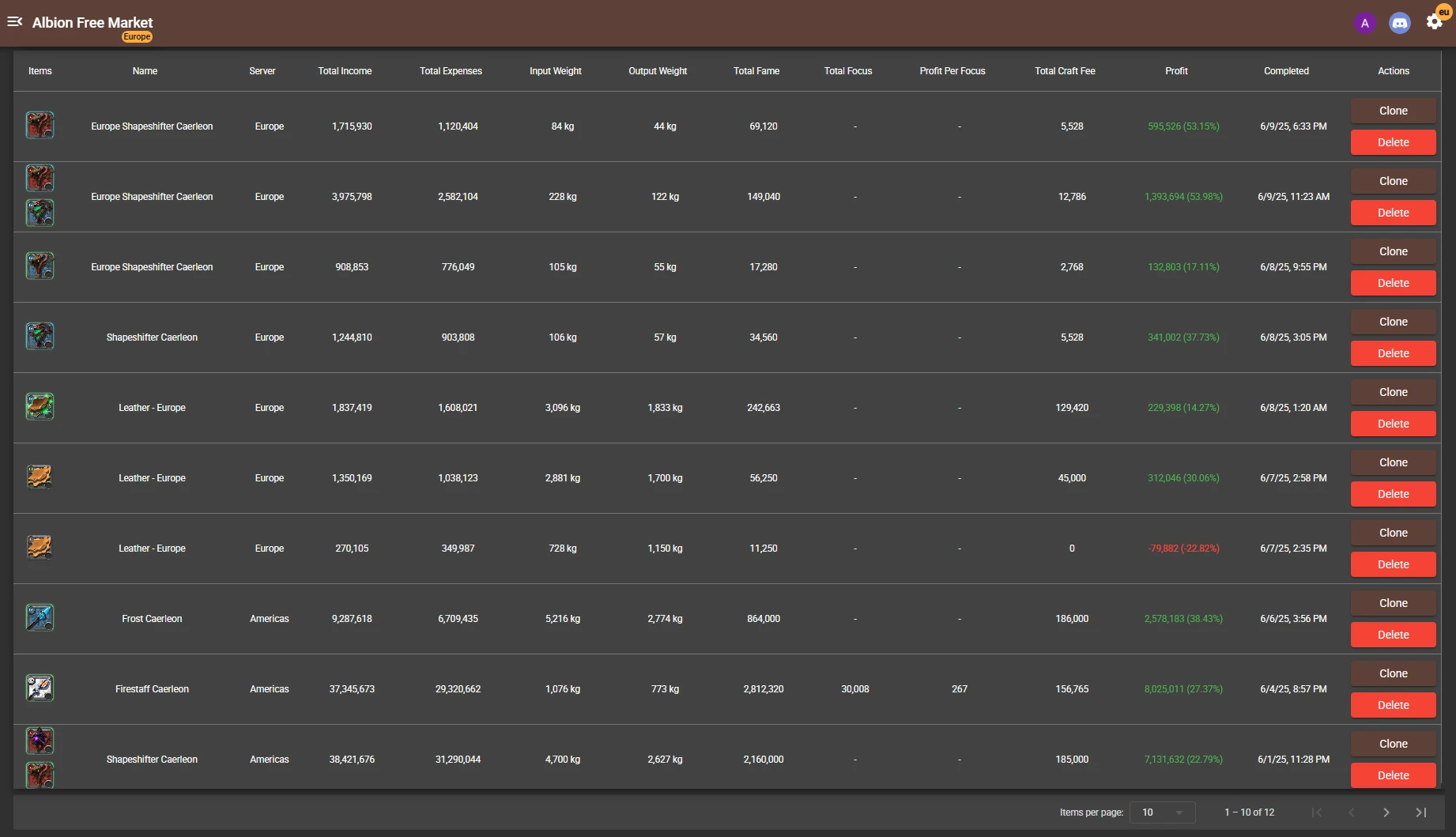
Task: Go to next page arrow
Action: (x=1386, y=812)
